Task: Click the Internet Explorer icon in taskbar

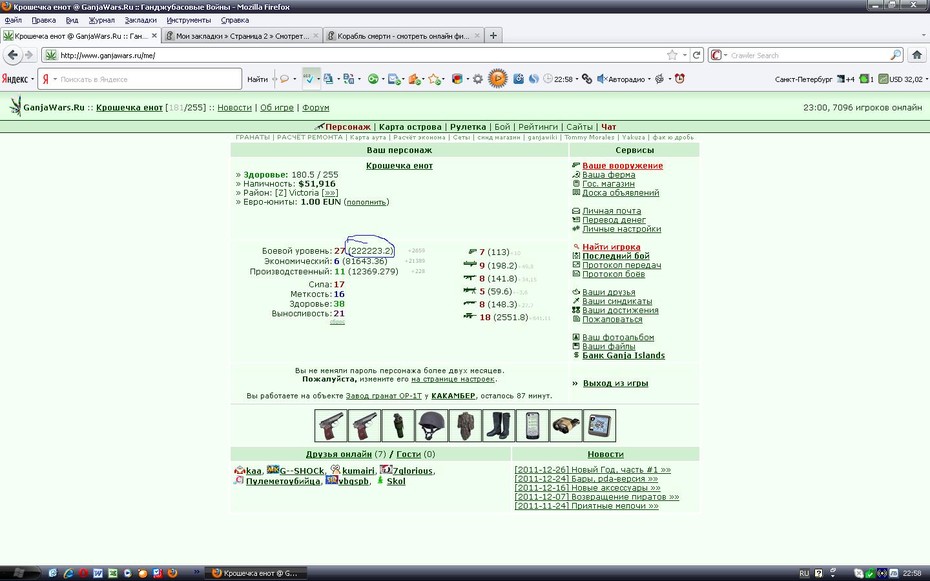Action: point(68,573)
